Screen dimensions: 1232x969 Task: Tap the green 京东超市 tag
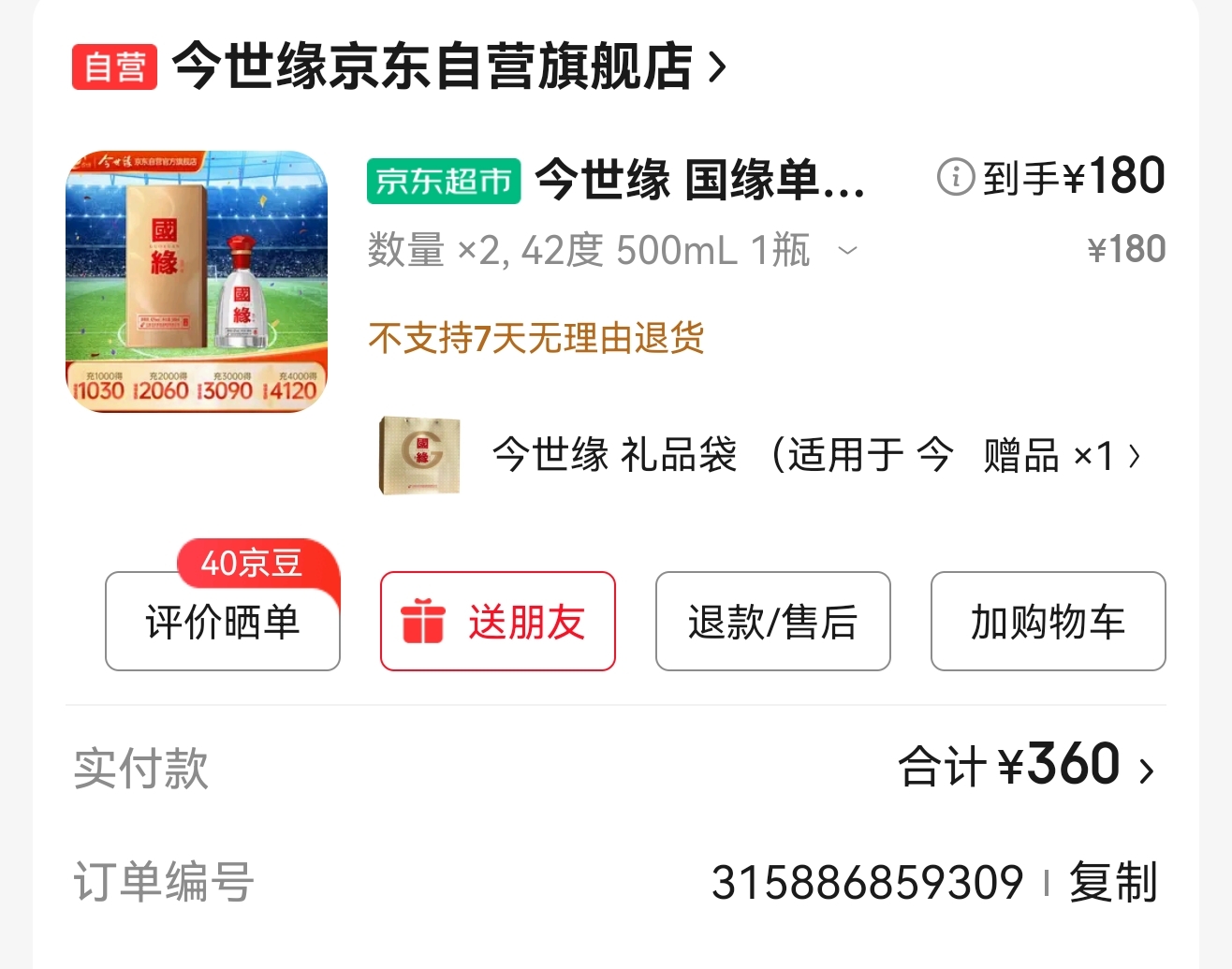pos(444,181)
